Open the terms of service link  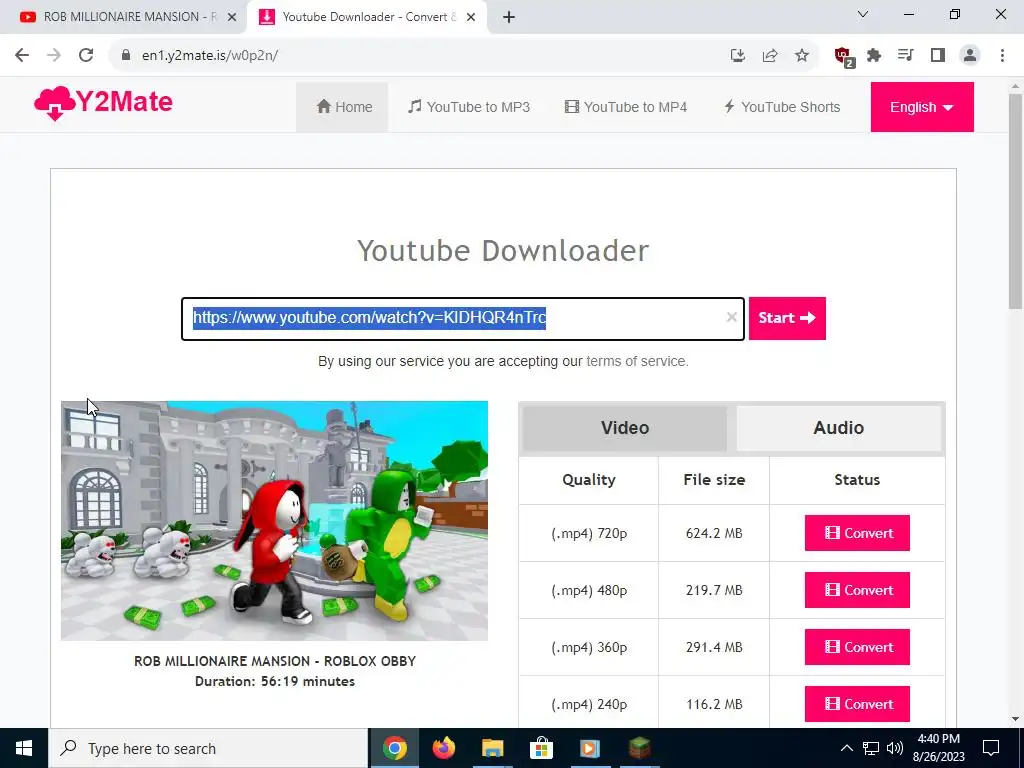pyautogui.click(x=636, y=361)
